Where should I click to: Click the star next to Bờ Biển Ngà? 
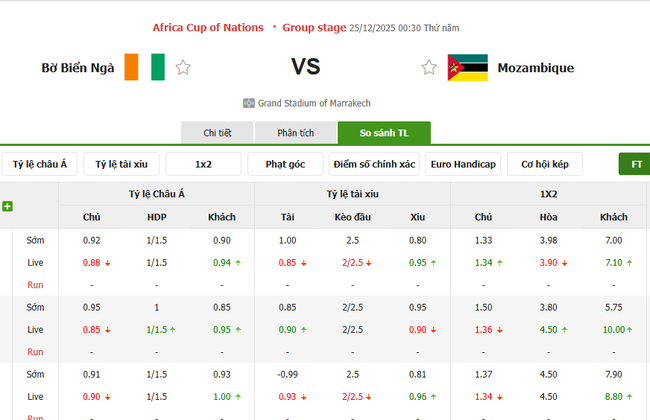tap(183, 68)
